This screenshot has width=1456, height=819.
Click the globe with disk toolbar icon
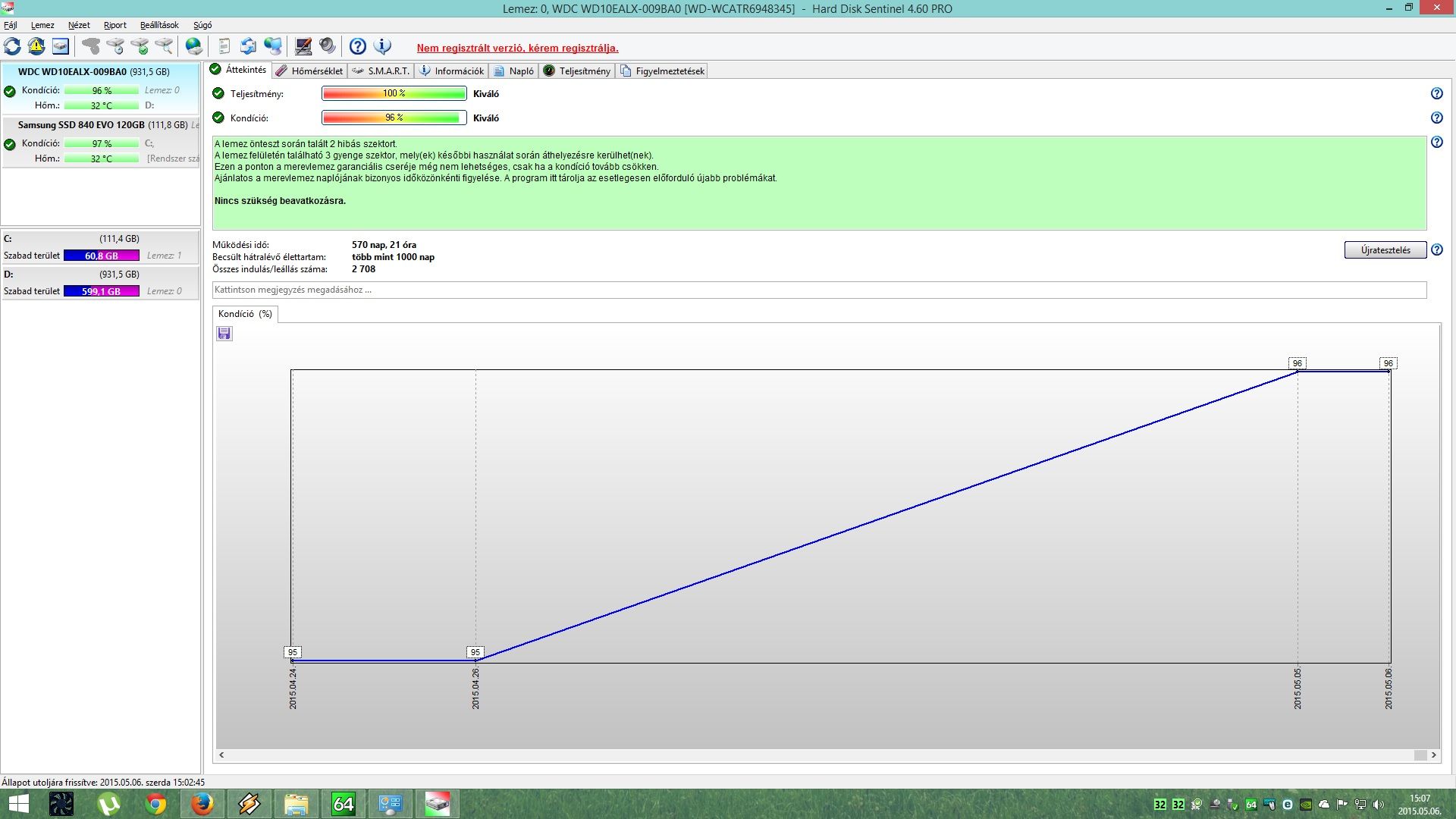[x=194, y=46]
